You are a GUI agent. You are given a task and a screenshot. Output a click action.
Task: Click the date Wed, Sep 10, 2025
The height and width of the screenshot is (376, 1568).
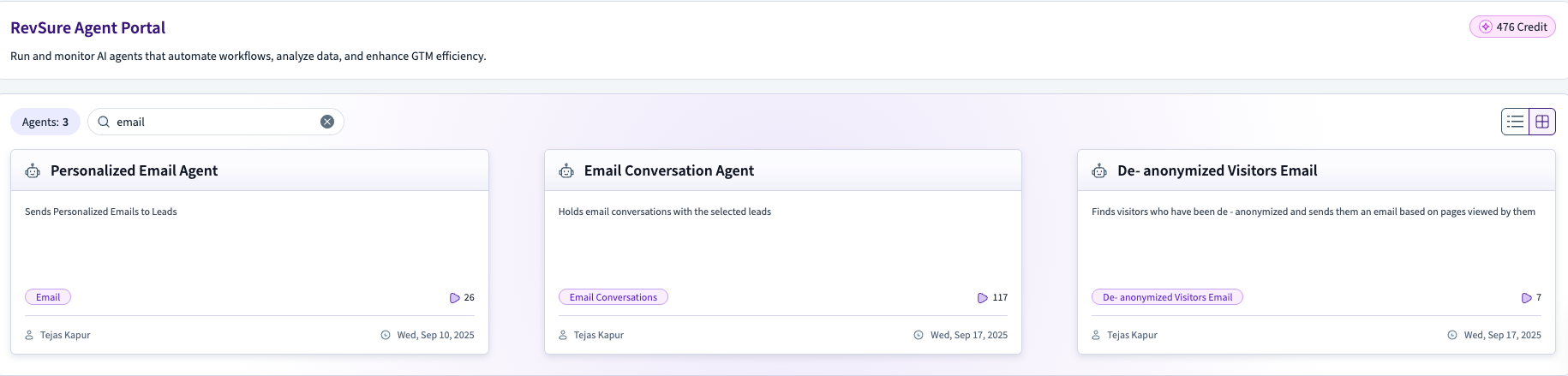(435, 335)
